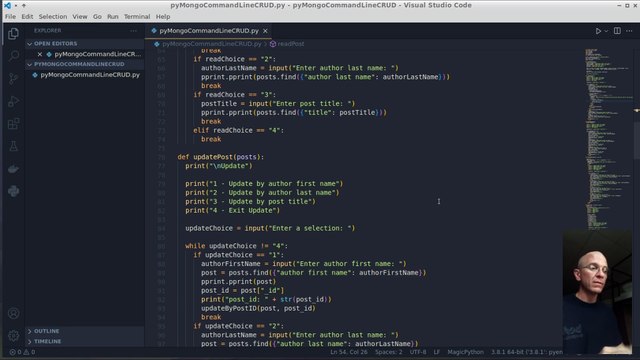Open the Go menu
Viewport: 640px width, 360px height.
(97, 17)
